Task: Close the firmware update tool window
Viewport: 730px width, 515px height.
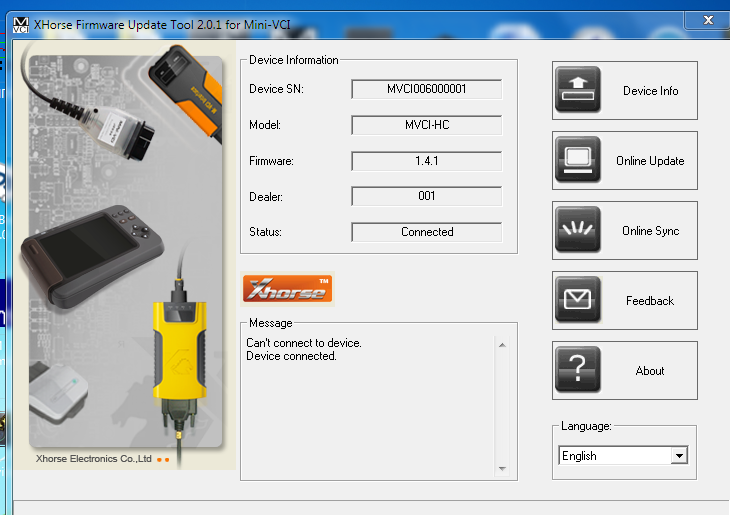Action: [708, 20]
